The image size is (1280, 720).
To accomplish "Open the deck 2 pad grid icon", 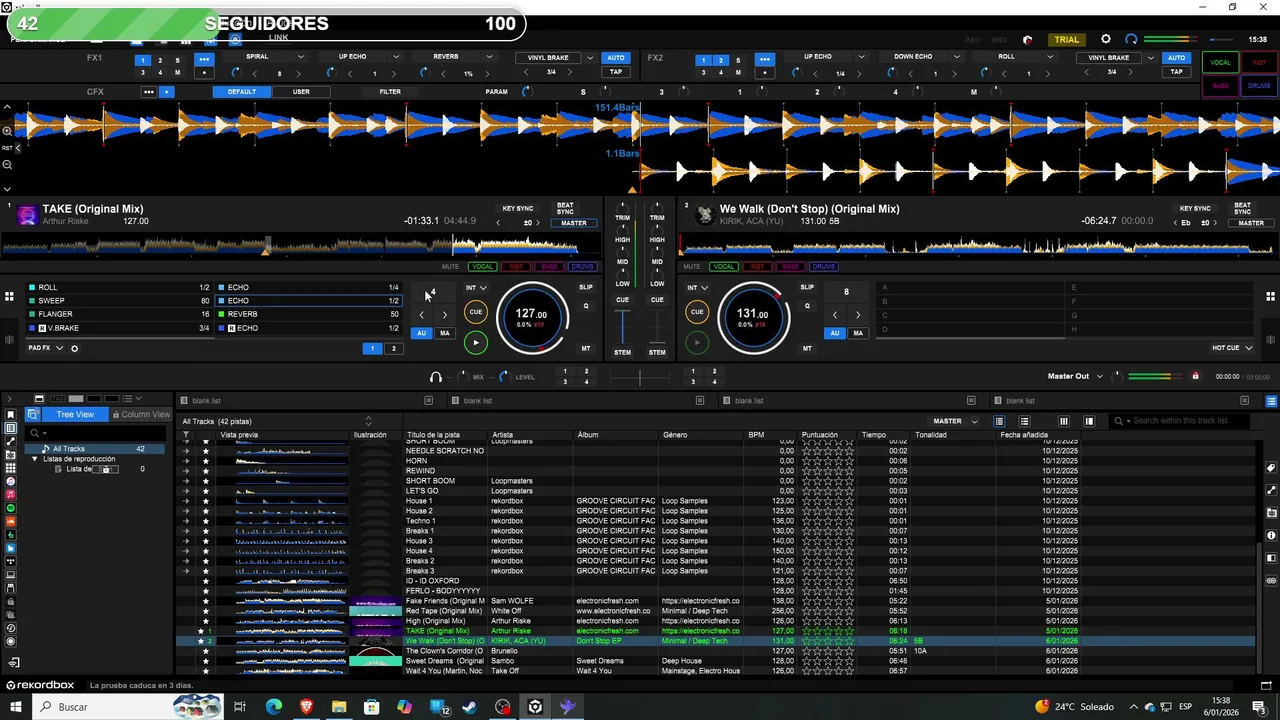I will (1270, 296).
